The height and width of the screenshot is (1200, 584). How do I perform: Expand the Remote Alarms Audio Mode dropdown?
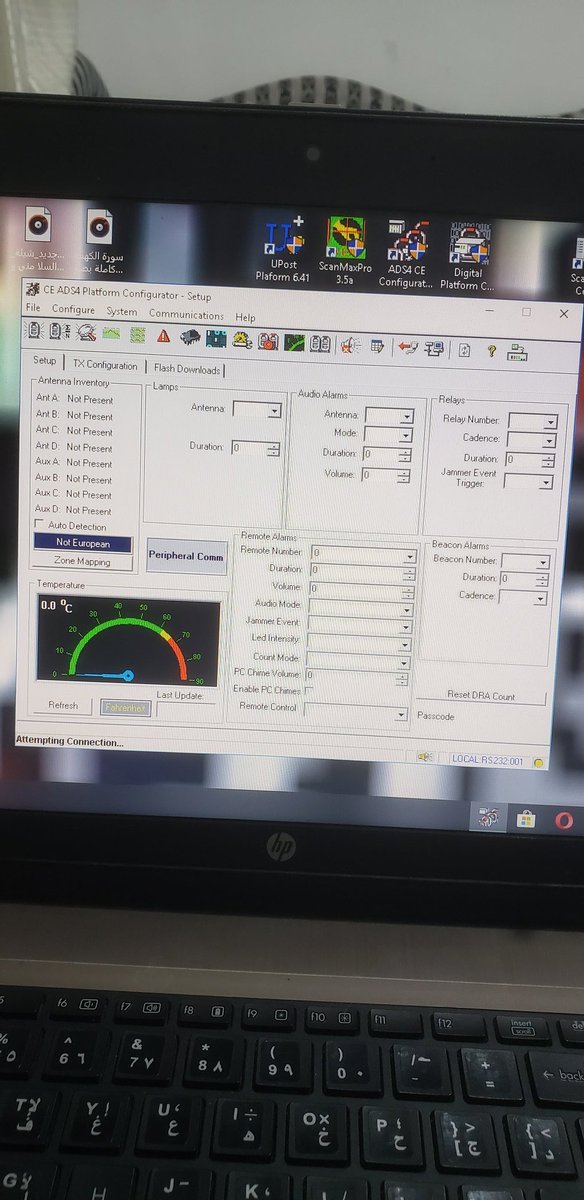361,608
